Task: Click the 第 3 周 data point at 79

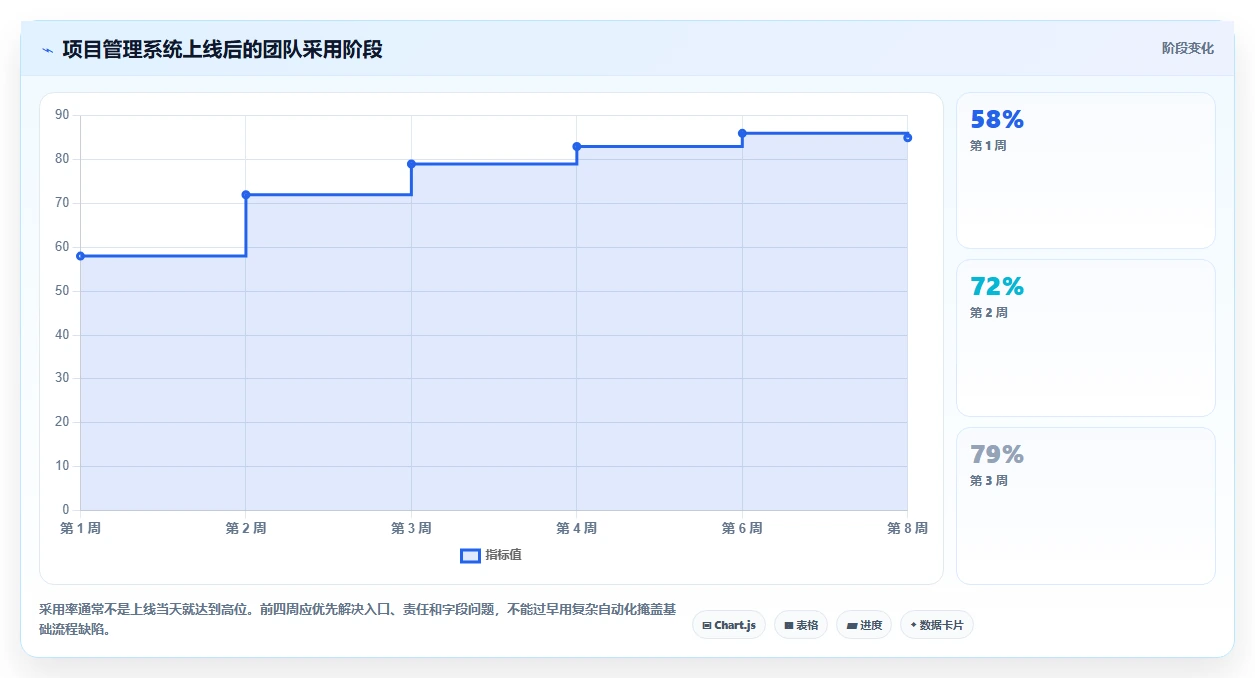Action: (x=411, y=164)
